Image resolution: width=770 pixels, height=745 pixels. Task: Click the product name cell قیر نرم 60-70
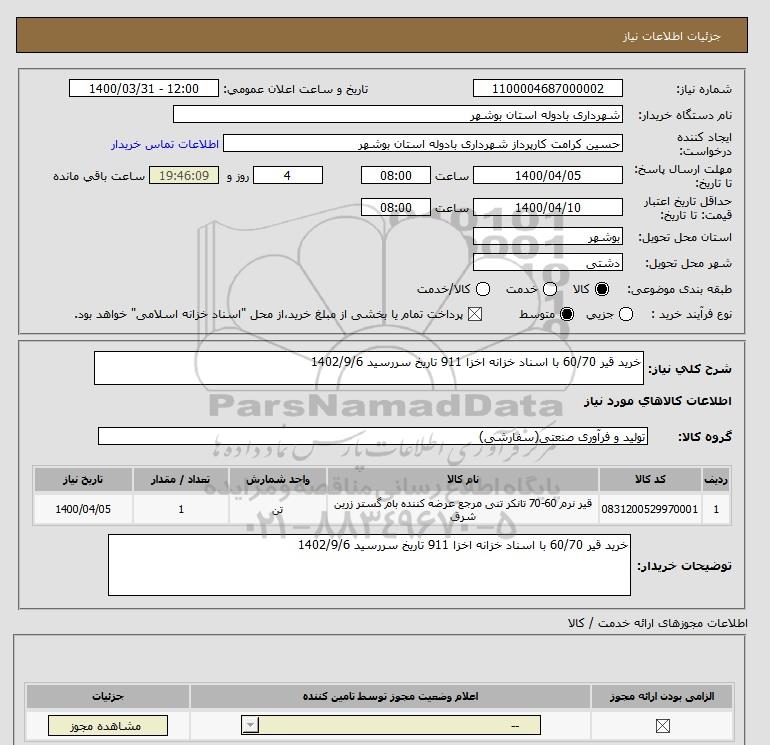[x=463, y=509]
